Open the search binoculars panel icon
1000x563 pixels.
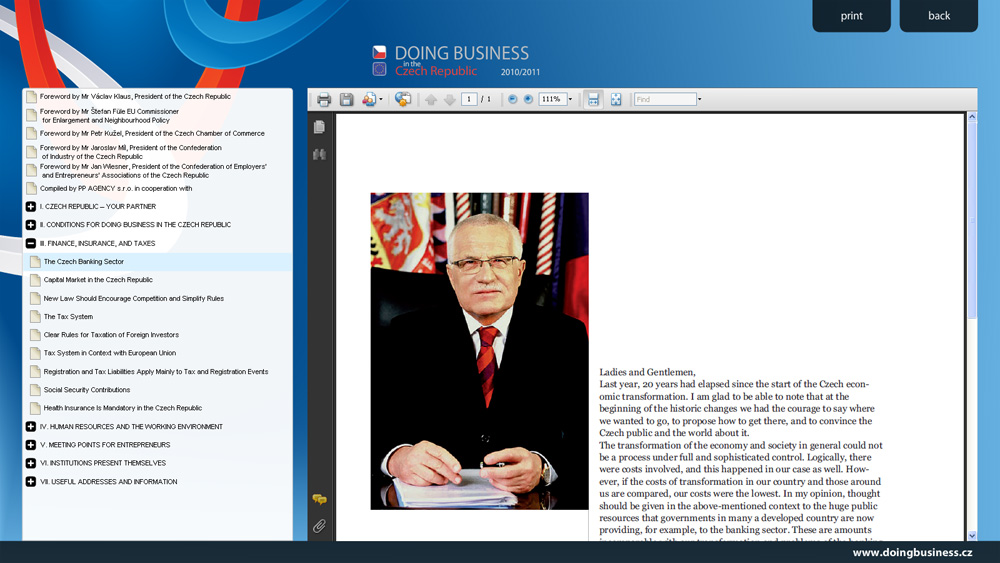(320, 154)
